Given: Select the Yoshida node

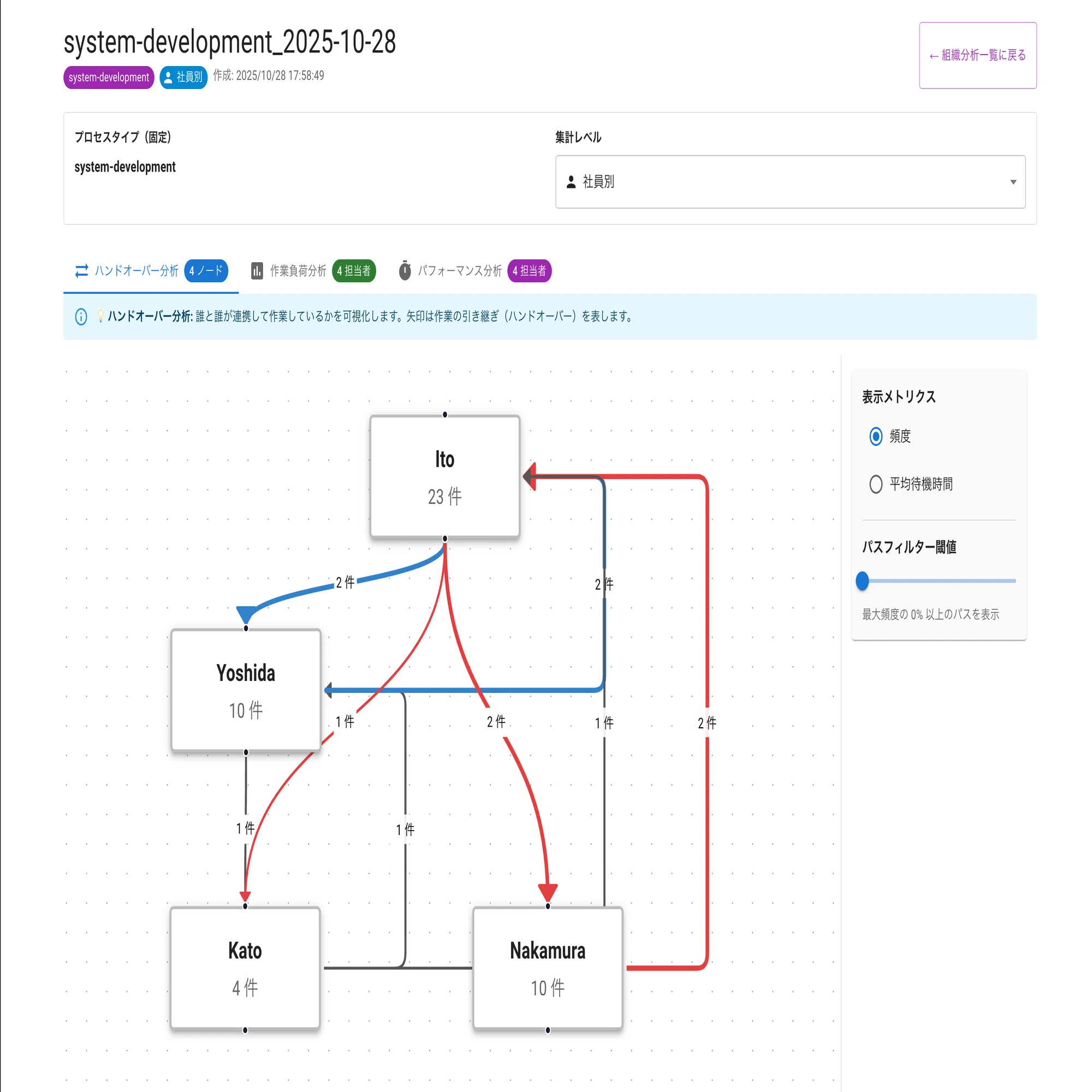Looking at the screenshot, I should click(x=246, y=690).
